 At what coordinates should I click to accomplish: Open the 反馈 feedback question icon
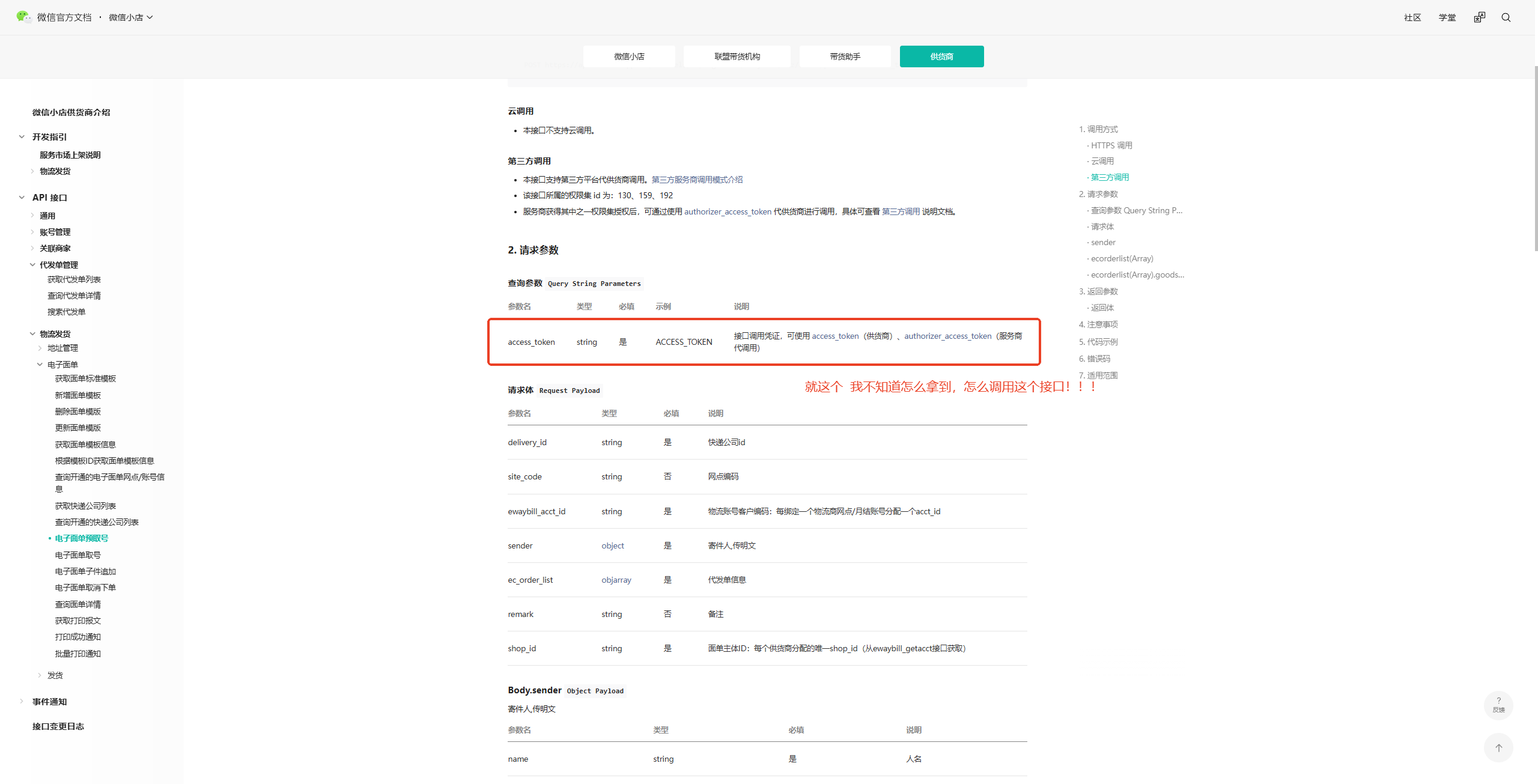tap(1498, 704)
